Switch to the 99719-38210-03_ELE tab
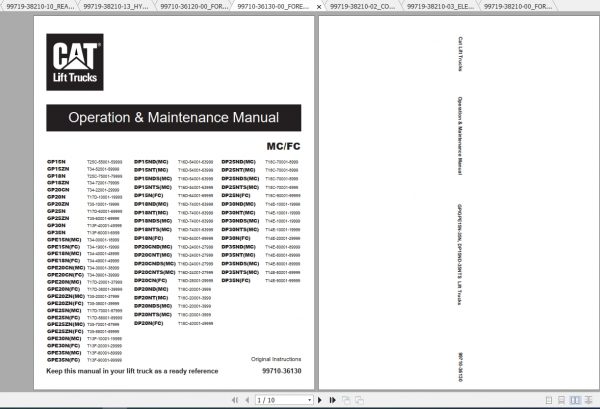Screen dimensions: 600x409 [x=440, y=7]
